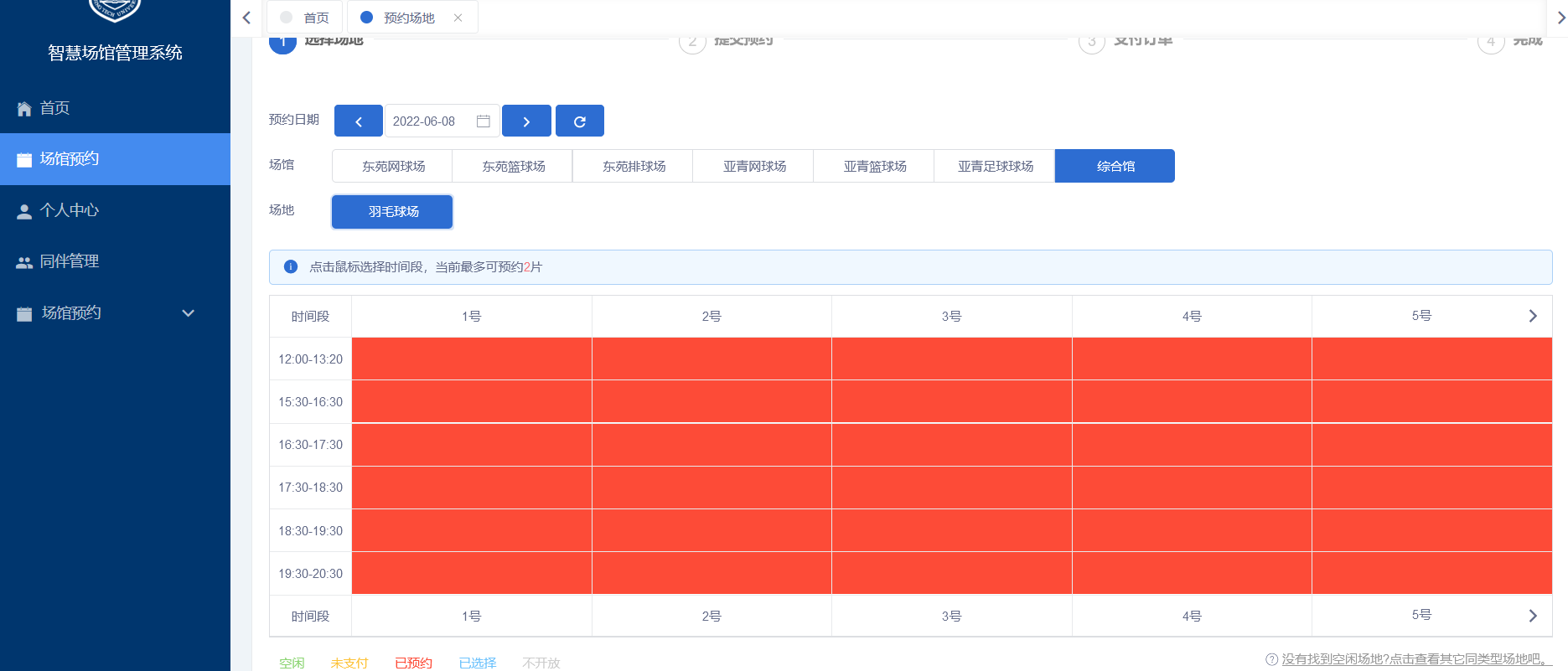The width and height of the screenshot is (1568, 671).
Task: Select the 羽毛球场 court type
Action: [393, 211]
